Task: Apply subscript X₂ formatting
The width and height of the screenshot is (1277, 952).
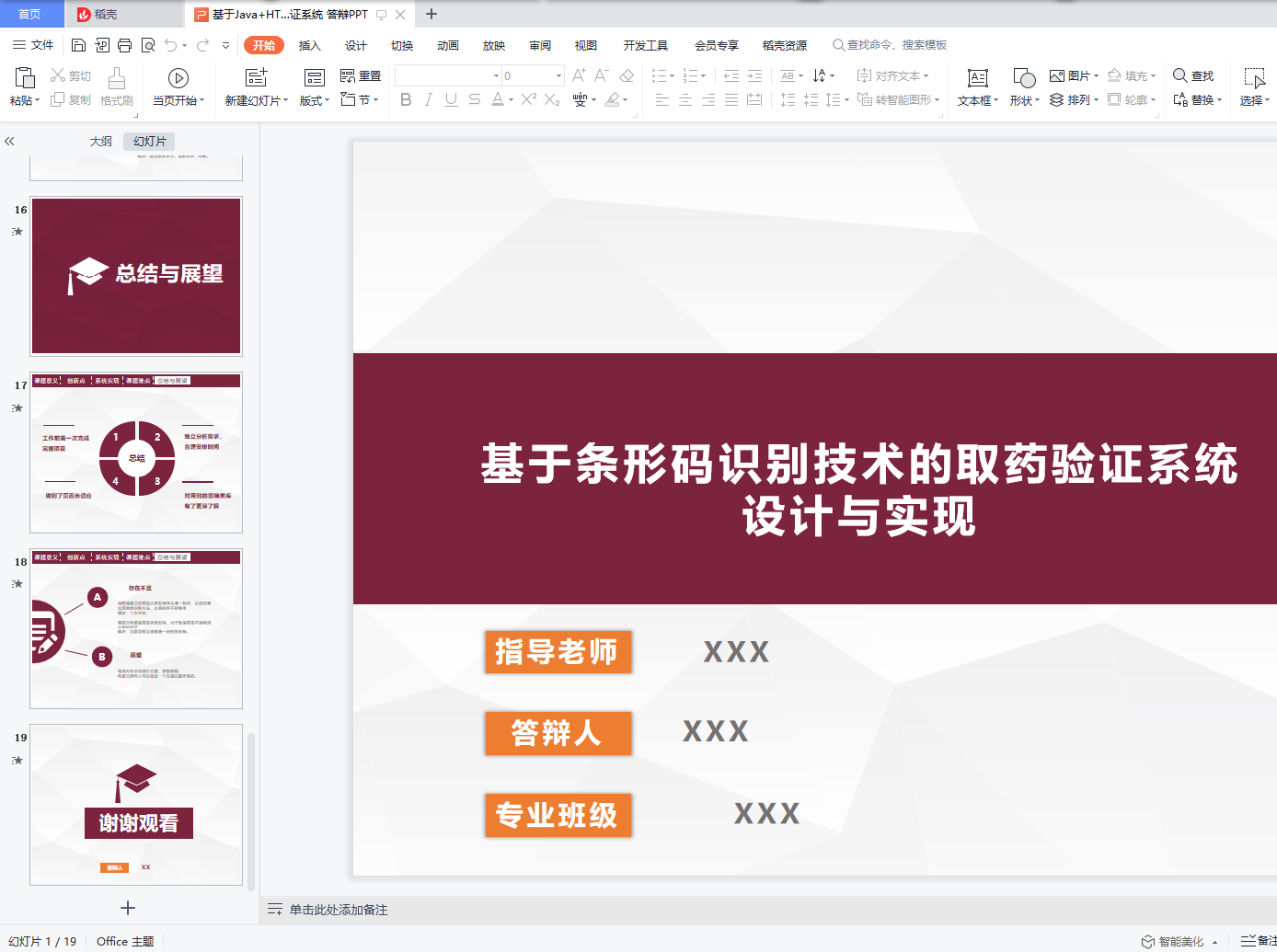Action: 552,99
